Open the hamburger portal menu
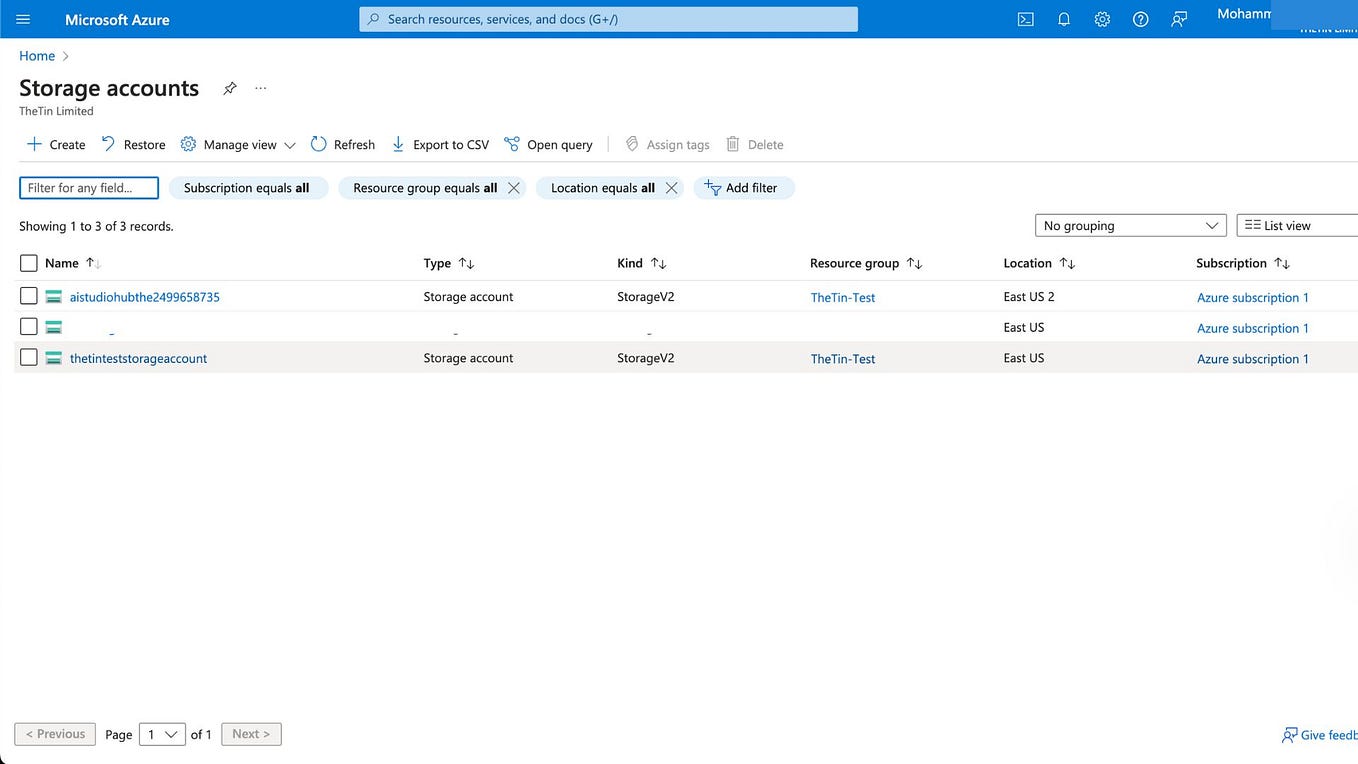The image size is (1358, 764). coord(18,18)
